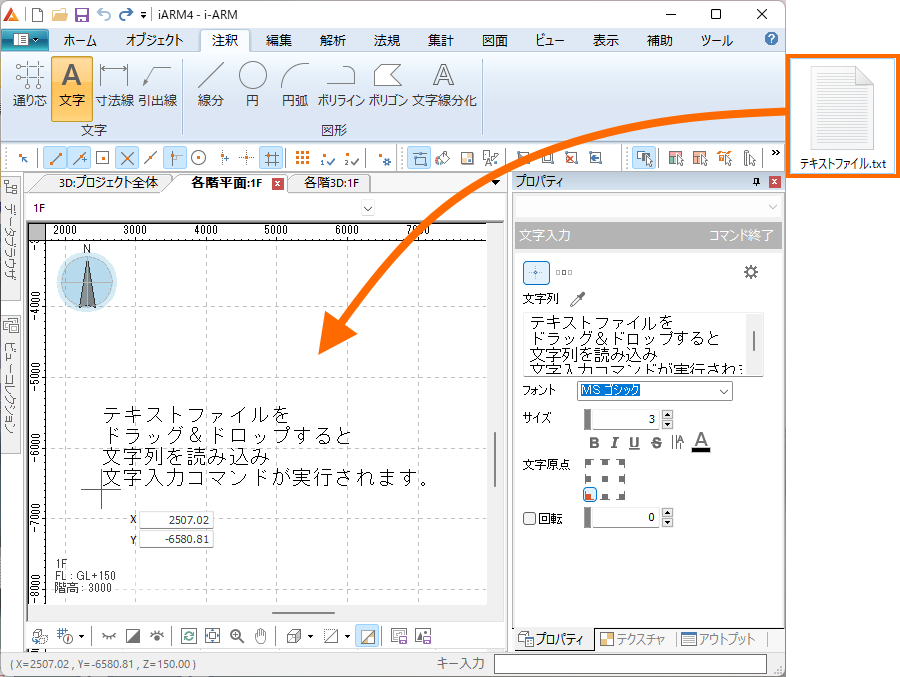Activate the 文字 text tool
This screenshot has height=677, width=900.
(x=72, y=88)
